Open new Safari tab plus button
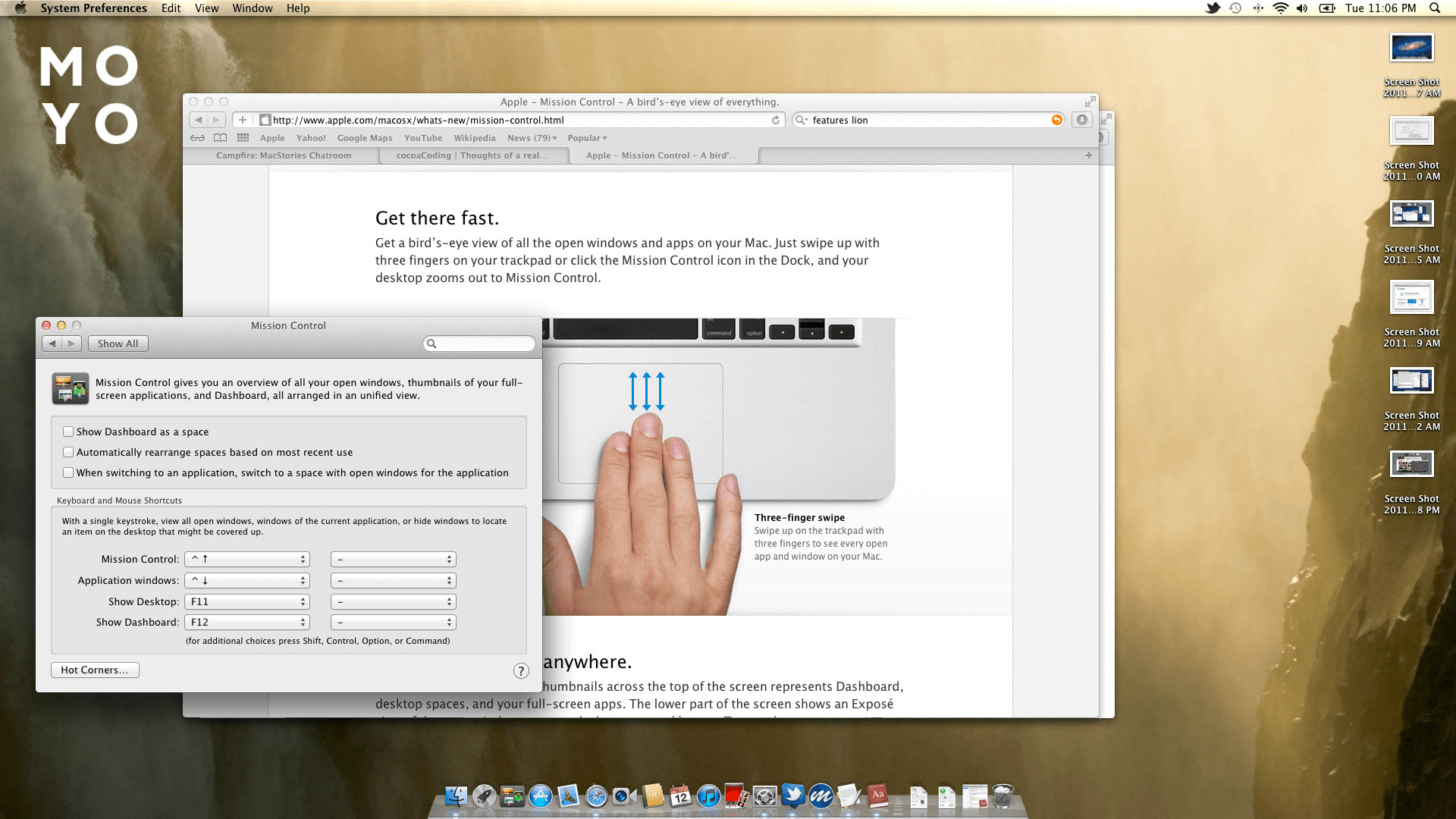 point(1089,155)
